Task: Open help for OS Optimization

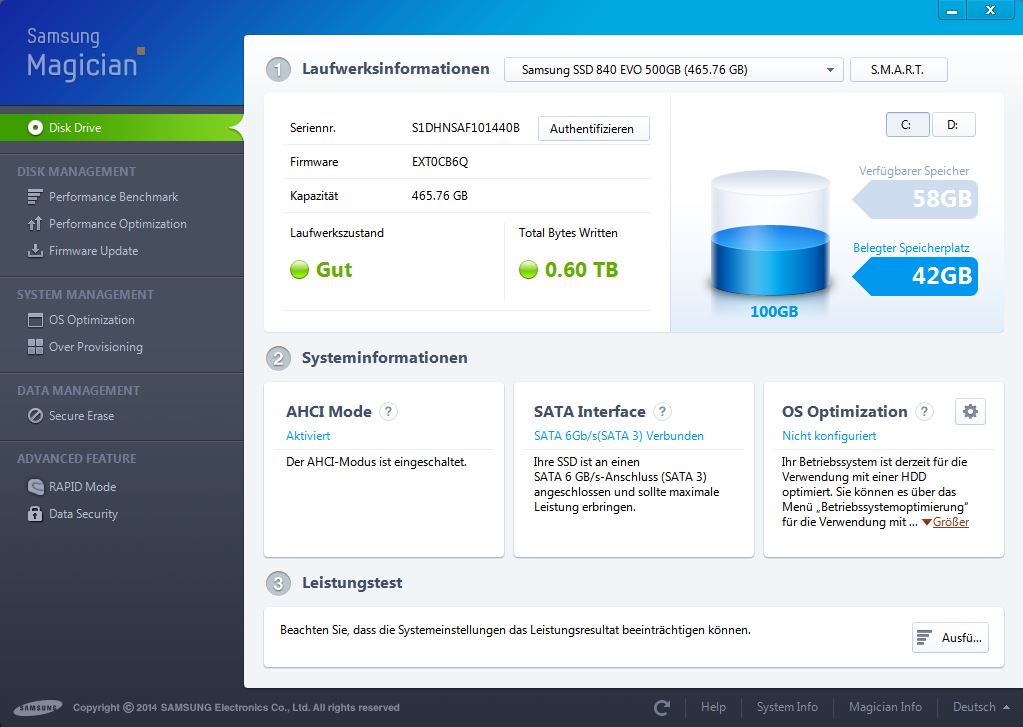Action: click(924, 411)
